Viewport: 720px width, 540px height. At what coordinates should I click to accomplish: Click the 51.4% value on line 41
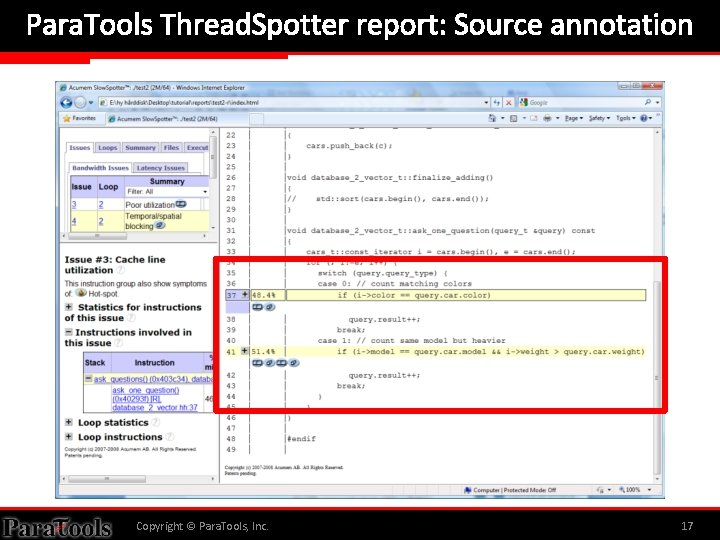tap(264, 352)
